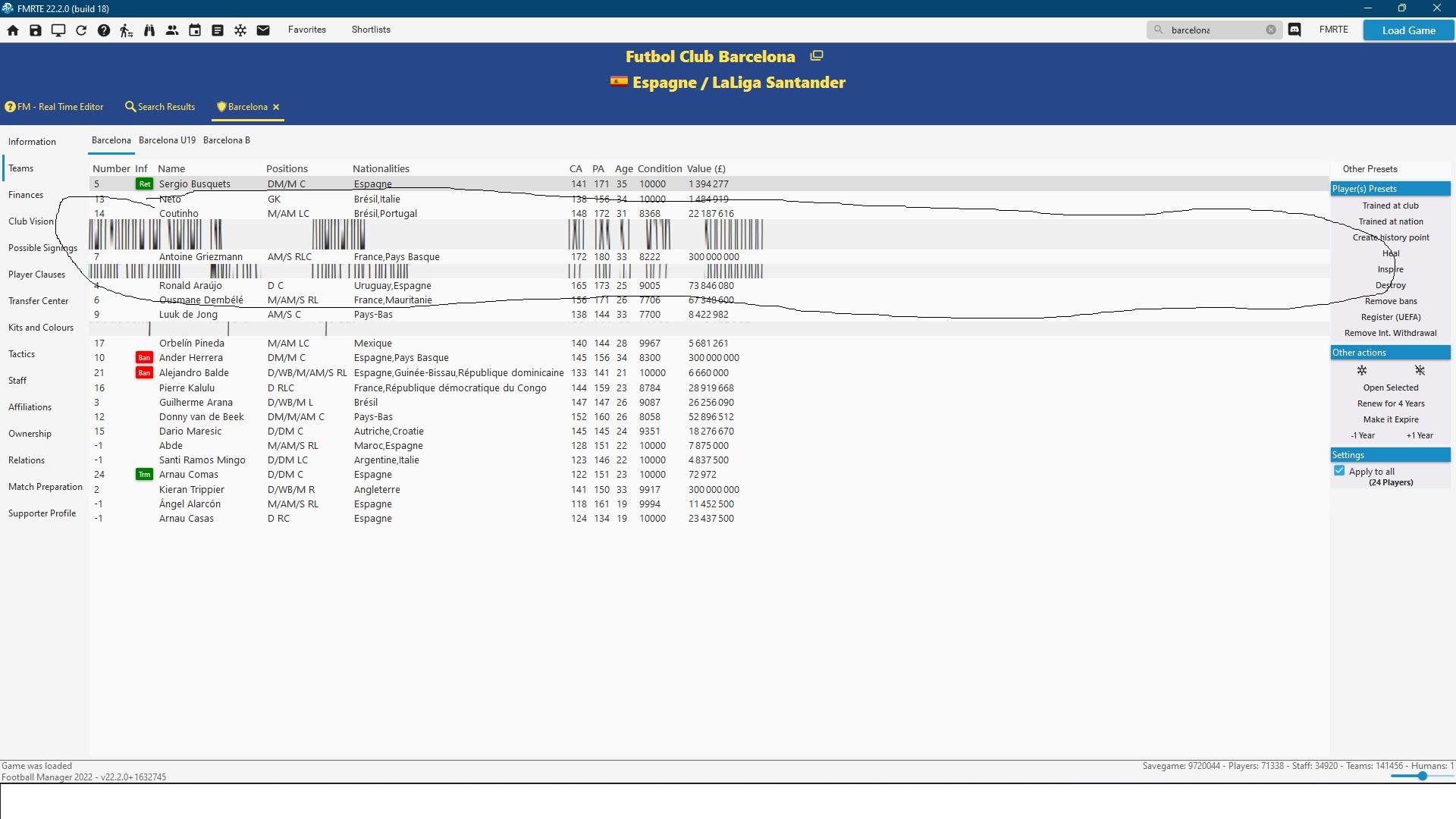Image resolution: width=1456 pixels, height=819 pixels.
Task: Open the Finances sidebar section
Action: (26, 195)
